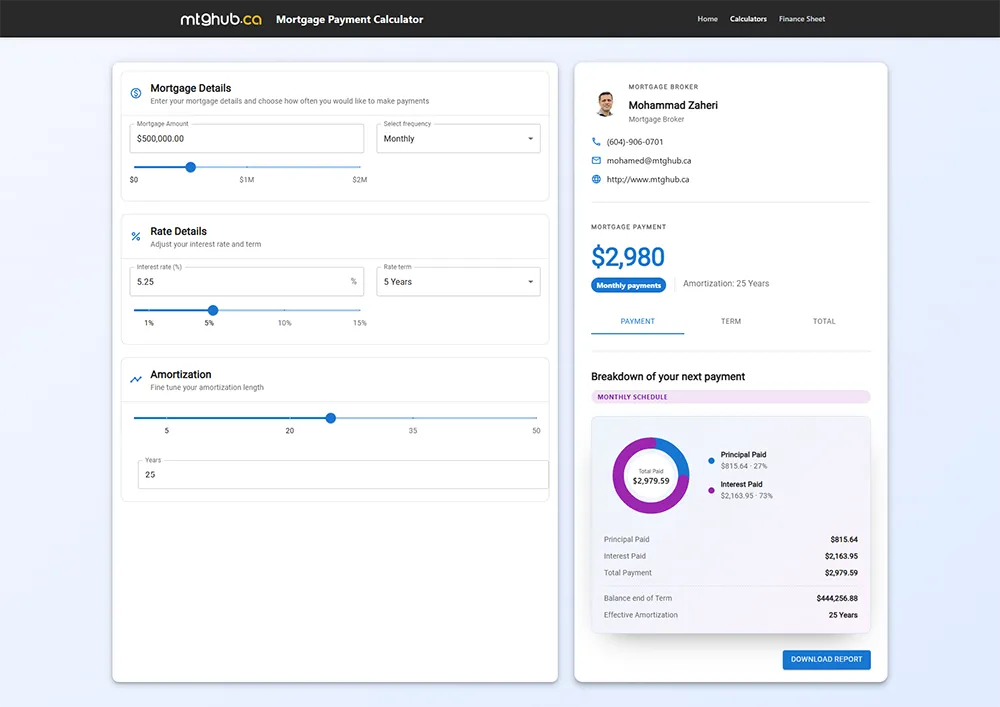Image resolution: width=1000 pixels, height=707 pixels.
Task: Switch to the TERM tab
Action: (x=731, y=321)
